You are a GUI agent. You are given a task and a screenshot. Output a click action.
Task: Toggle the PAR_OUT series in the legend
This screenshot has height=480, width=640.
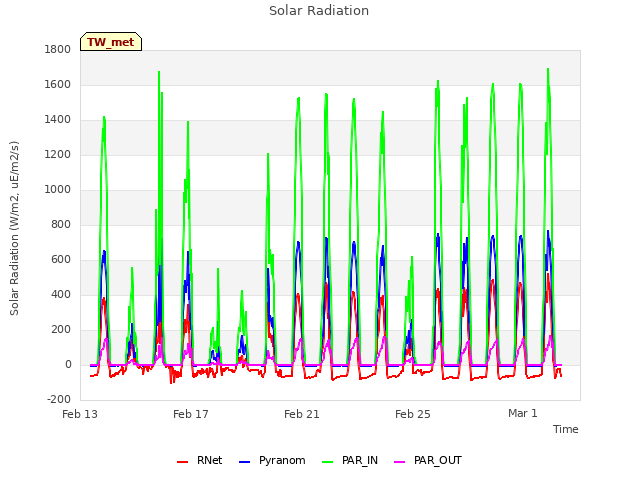(x=428, y=460)
